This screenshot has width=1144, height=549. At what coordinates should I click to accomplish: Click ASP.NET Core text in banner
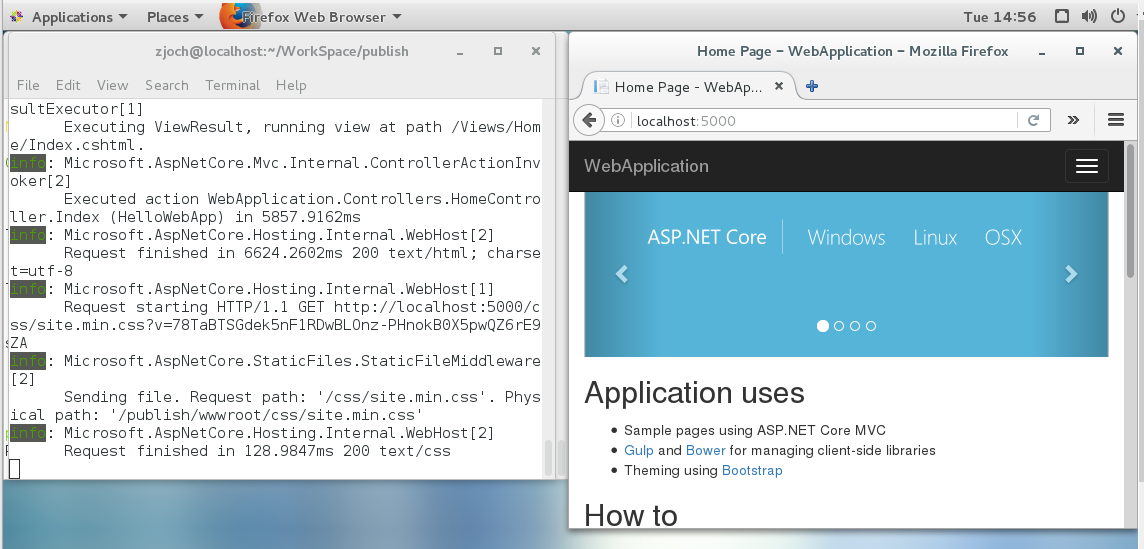point(707,237)
